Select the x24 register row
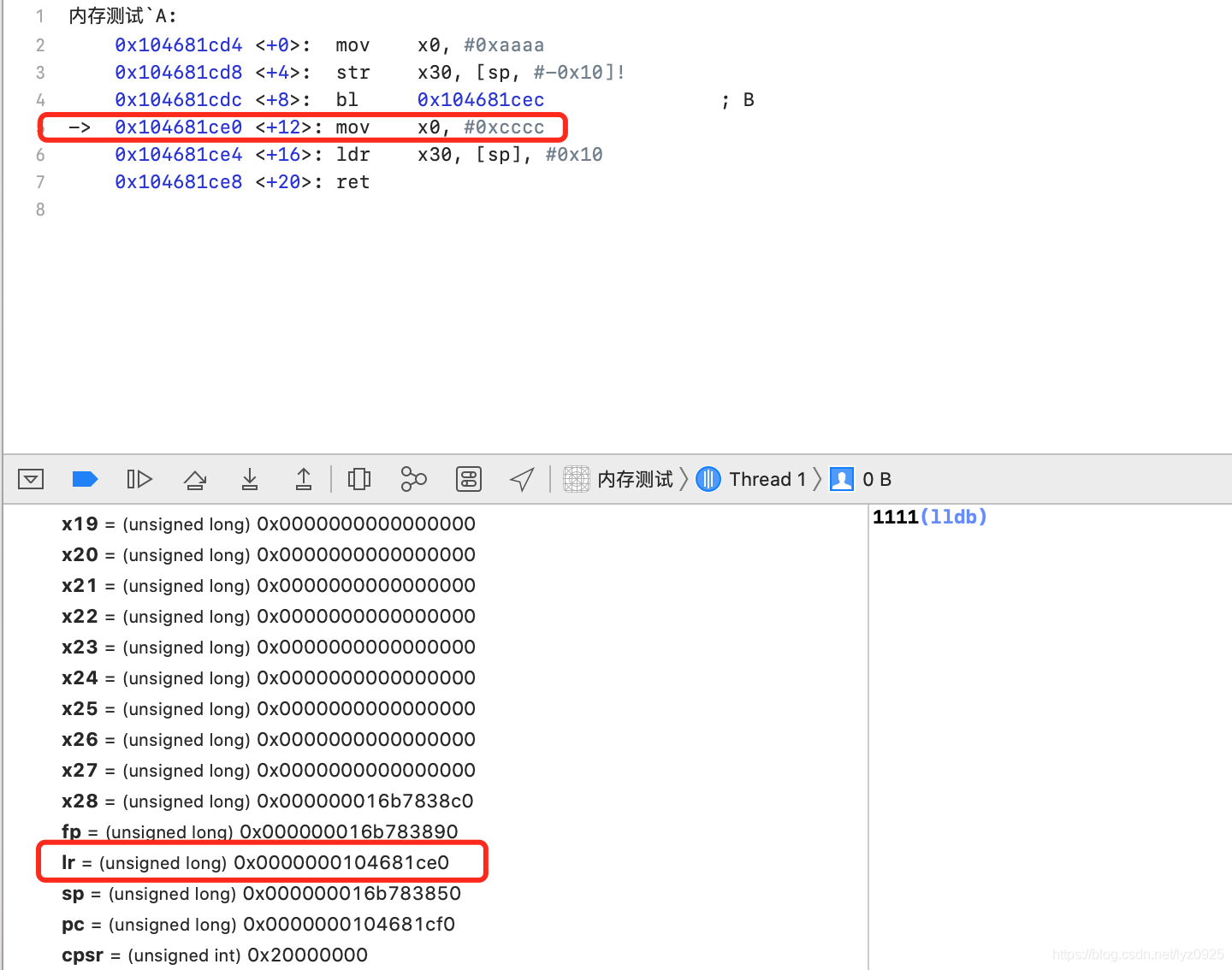The image size is (1232, 970). (x=269, y=678)
